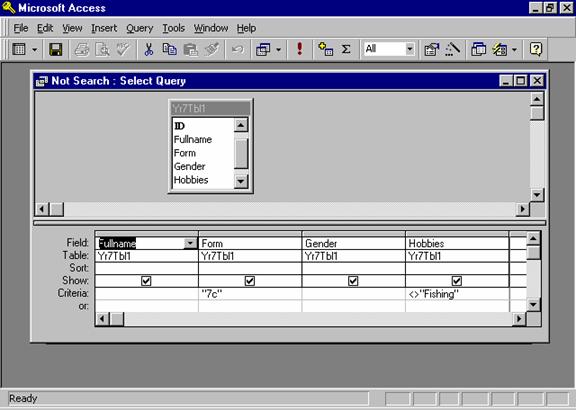Run Spelling check icon

[123, 49]
